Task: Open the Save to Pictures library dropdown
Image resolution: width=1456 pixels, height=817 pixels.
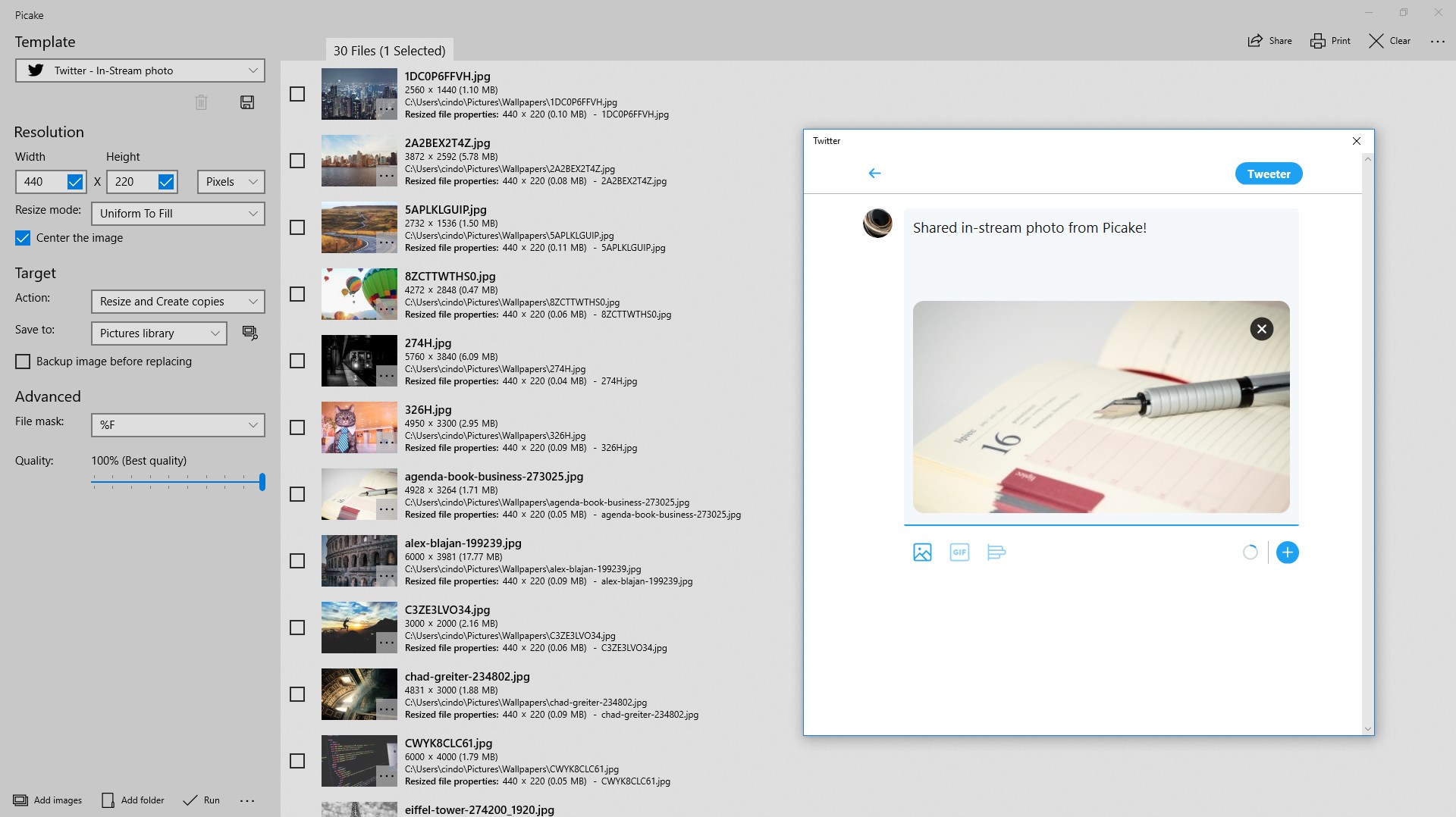Action: (159, 333)
